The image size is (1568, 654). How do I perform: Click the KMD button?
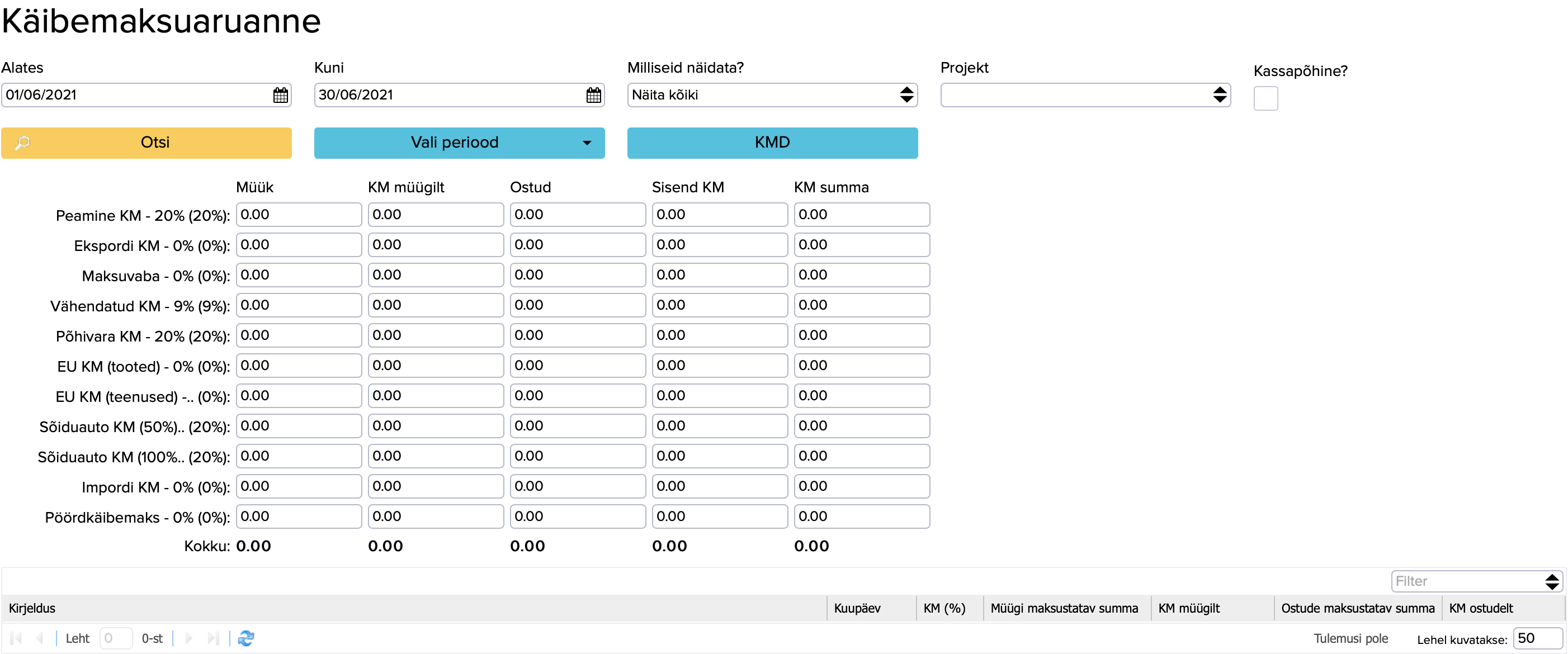tap(772, 143)
